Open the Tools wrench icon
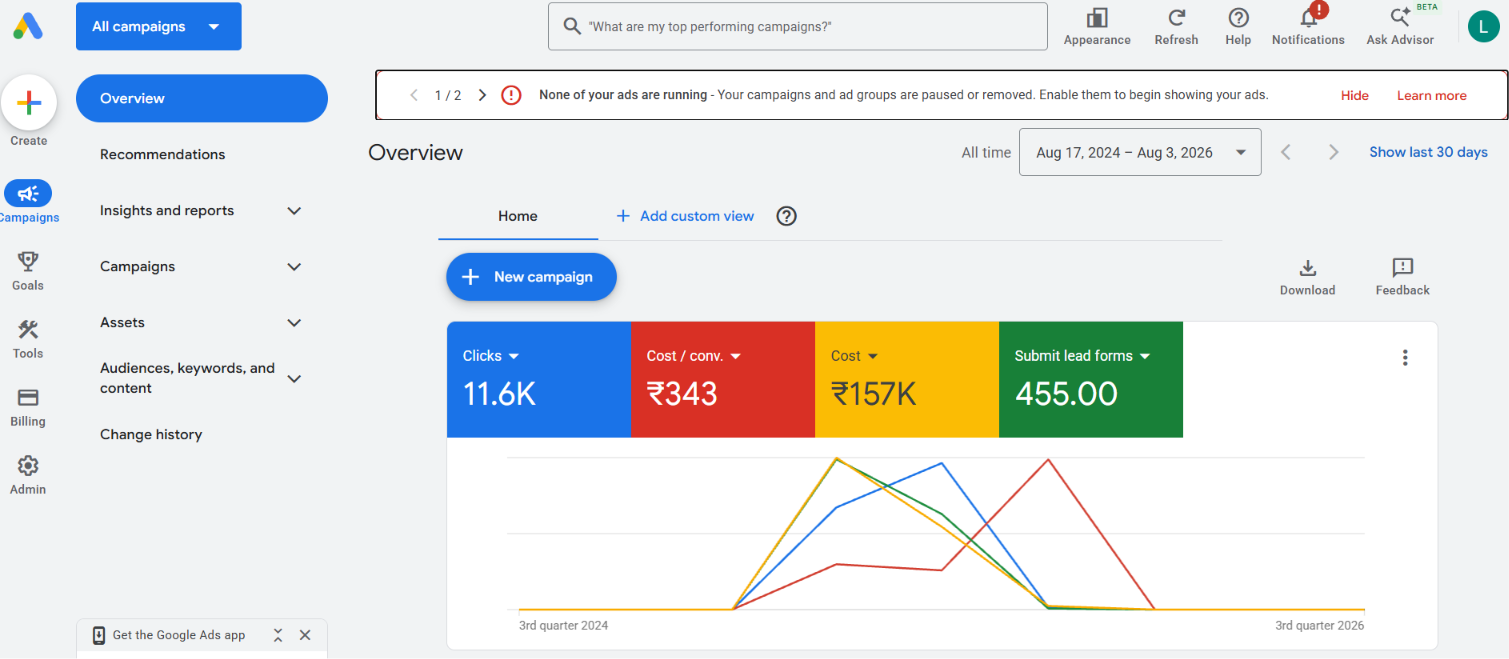Screen dimensions: 1509x659 coord(28,330)
